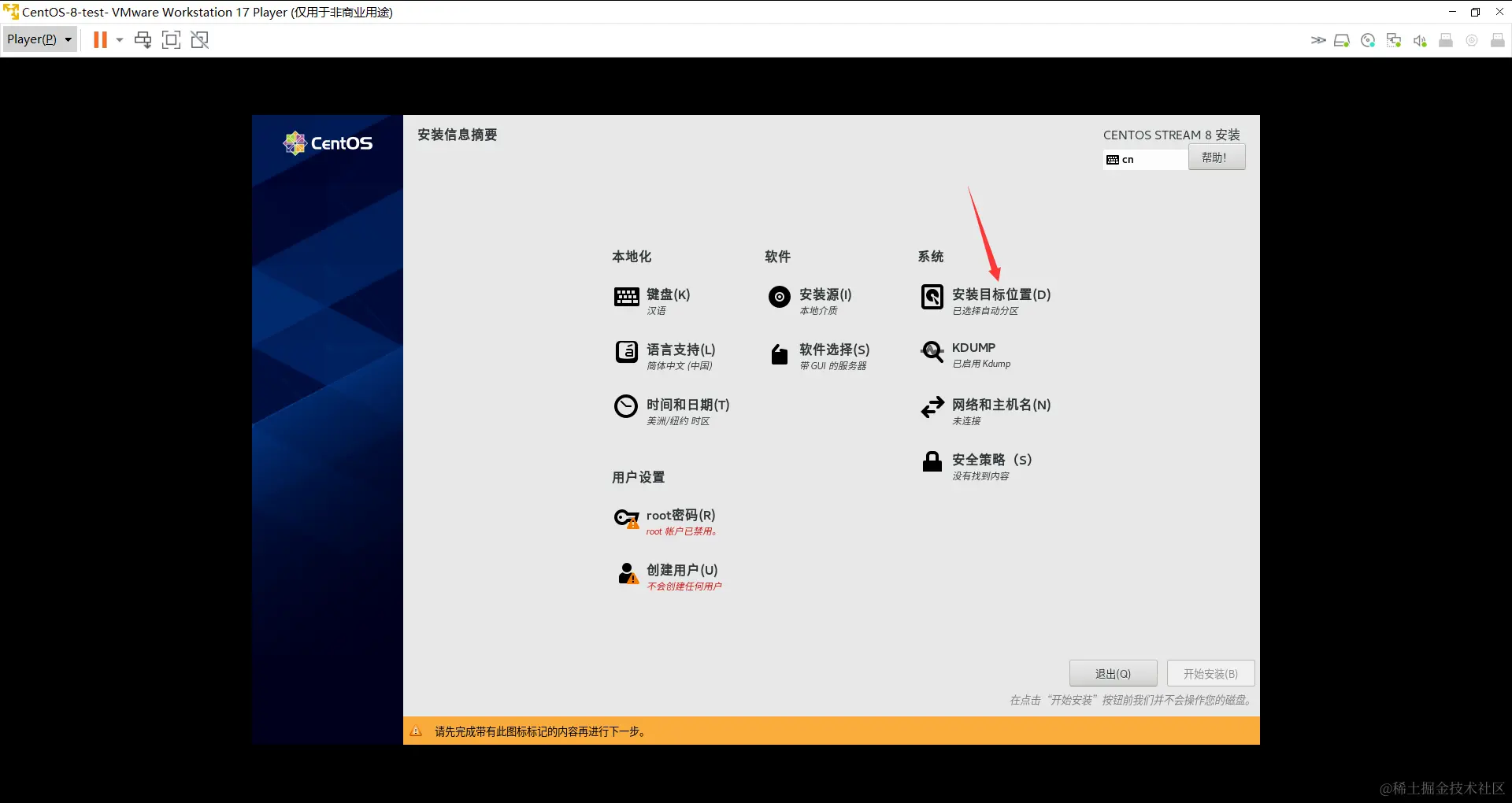The width and height of the screenshot is (1512, 803).
Task: Click the 退出(Q) quit button
Action: tap(1113, 674)
